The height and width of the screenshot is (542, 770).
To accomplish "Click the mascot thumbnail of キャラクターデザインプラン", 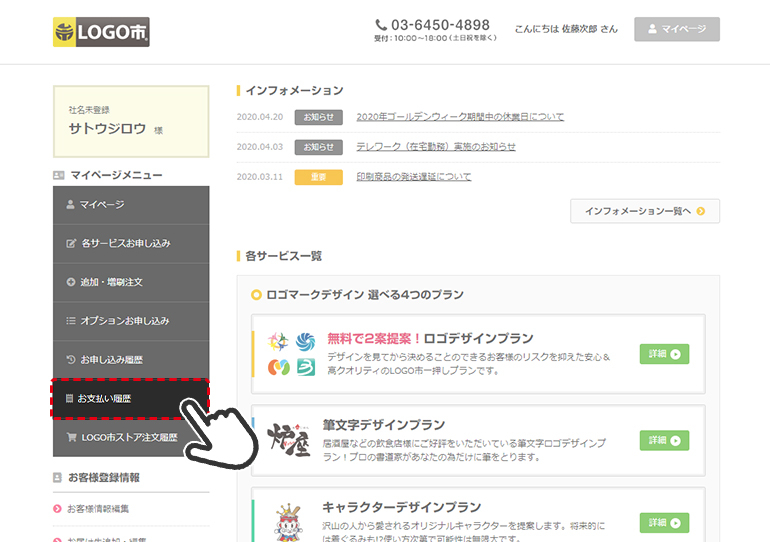I will [289, 522].
